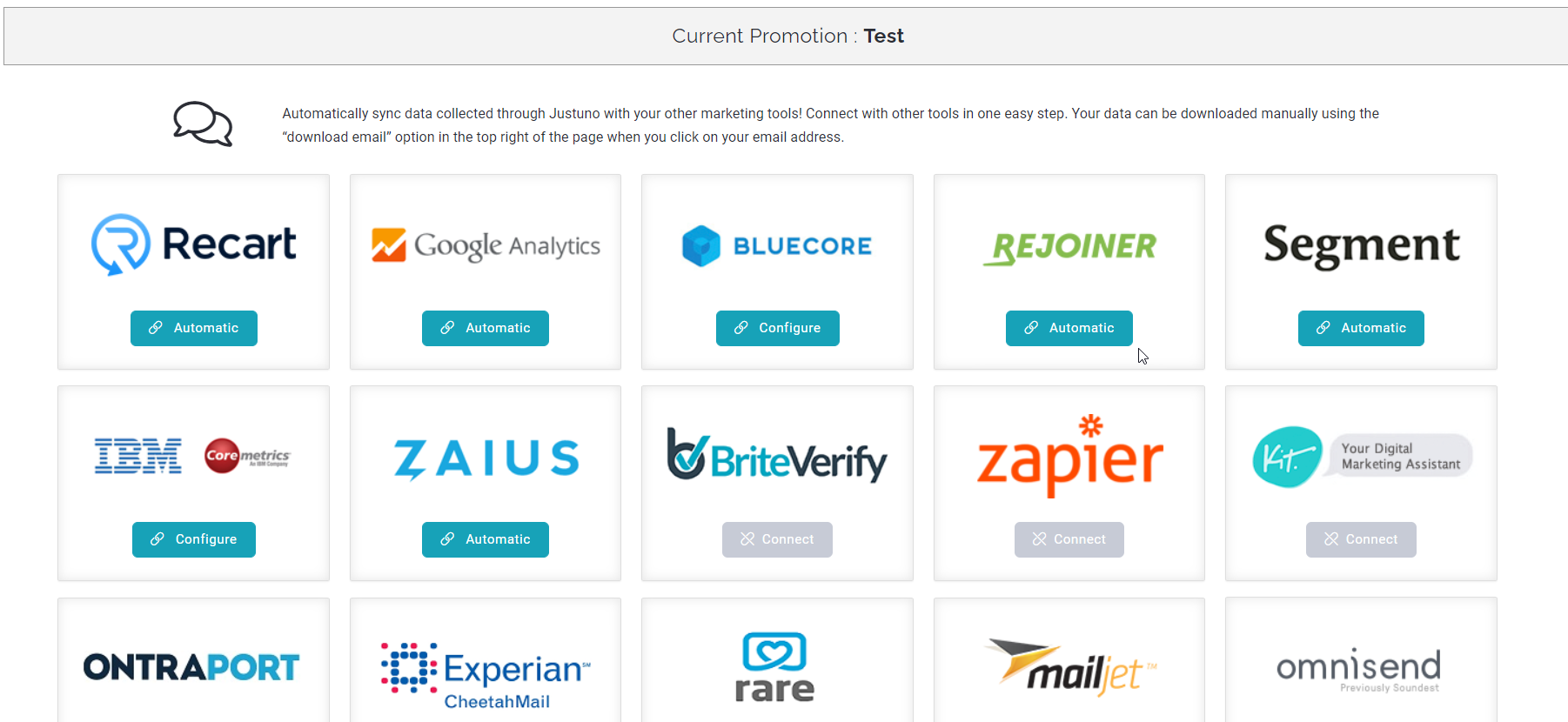Configure the IBM Coremetrics integration
This screenshot has height=722, width=1568.
coord(193,539)
